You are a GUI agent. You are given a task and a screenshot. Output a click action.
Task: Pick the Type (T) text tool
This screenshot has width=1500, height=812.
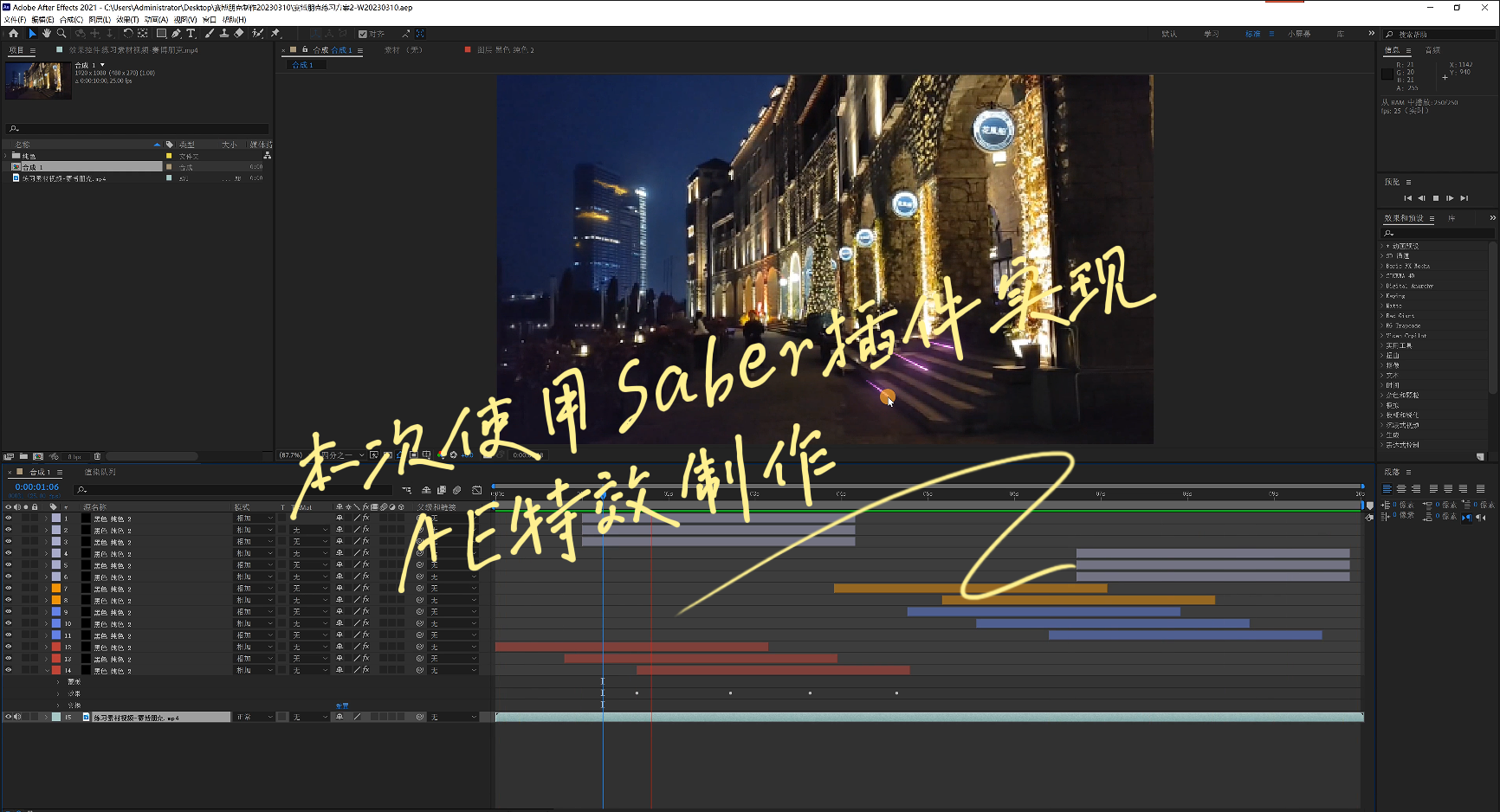[191, 34]
